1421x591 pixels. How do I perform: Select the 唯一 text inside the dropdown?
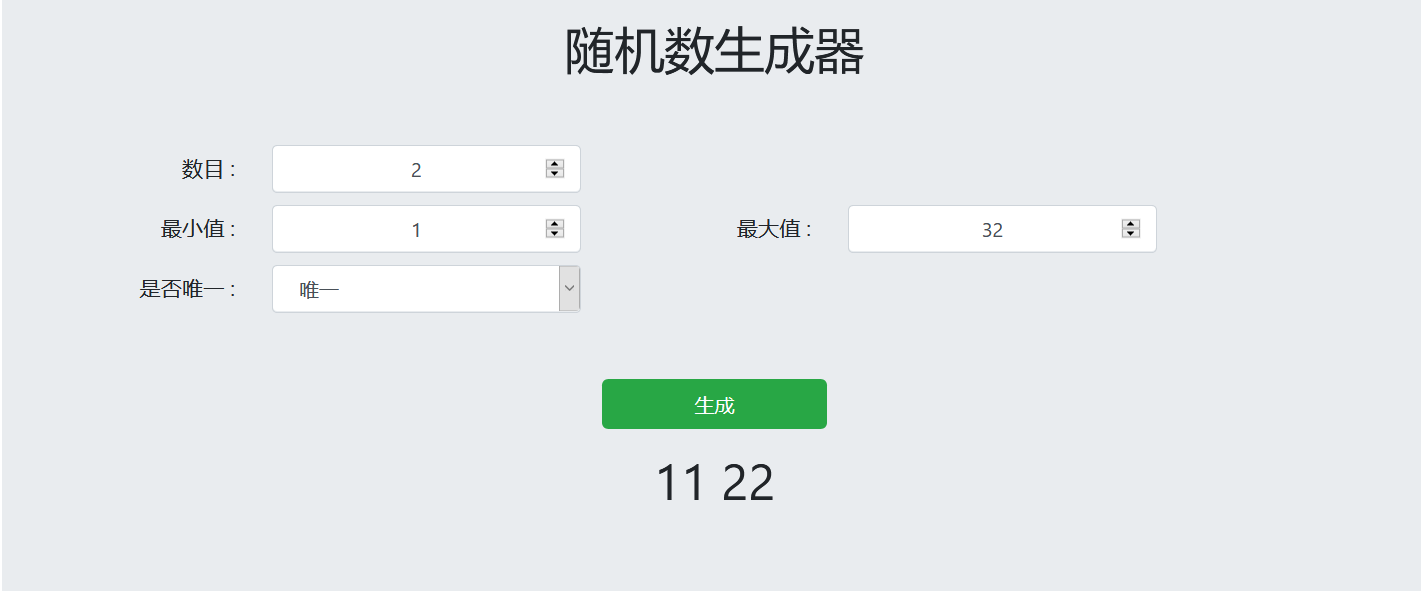coord(319,290)
